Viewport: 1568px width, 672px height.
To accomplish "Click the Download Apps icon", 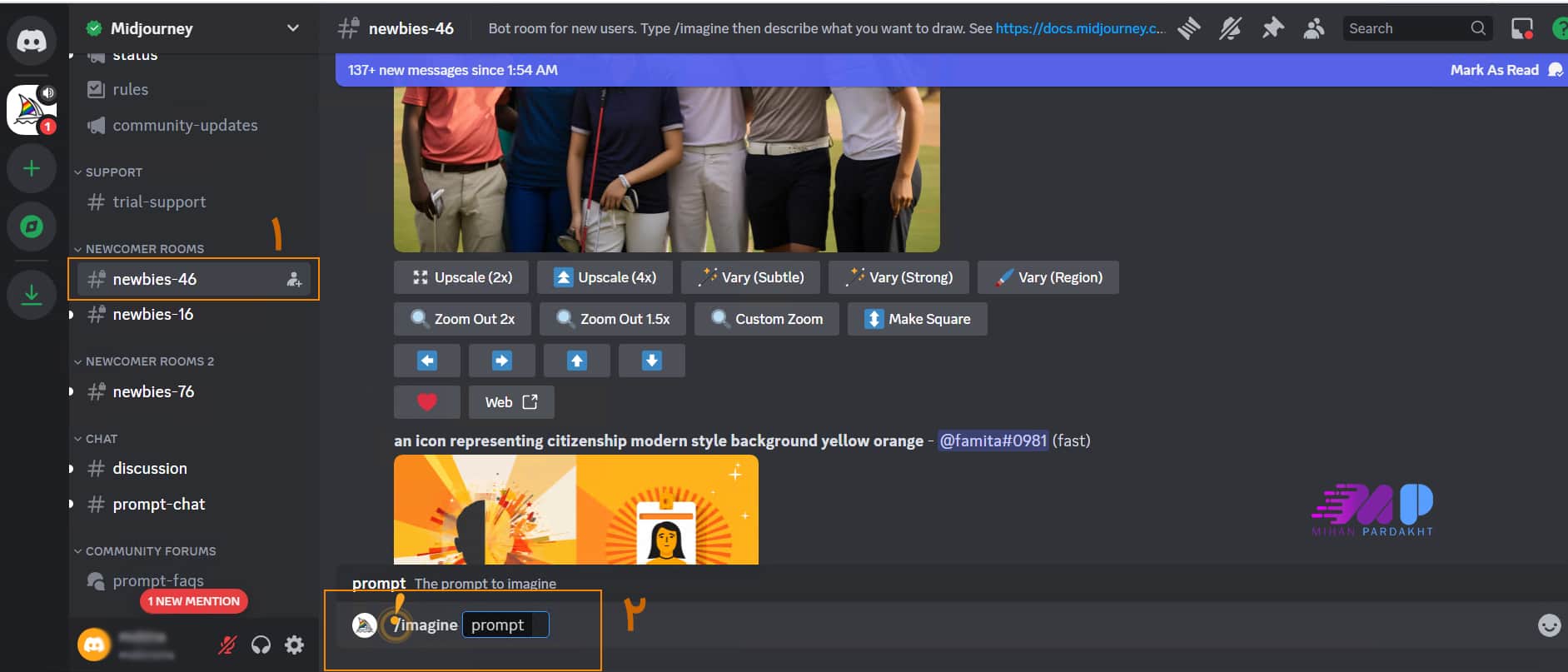I will pyautogui.click(x=32, y=294).
